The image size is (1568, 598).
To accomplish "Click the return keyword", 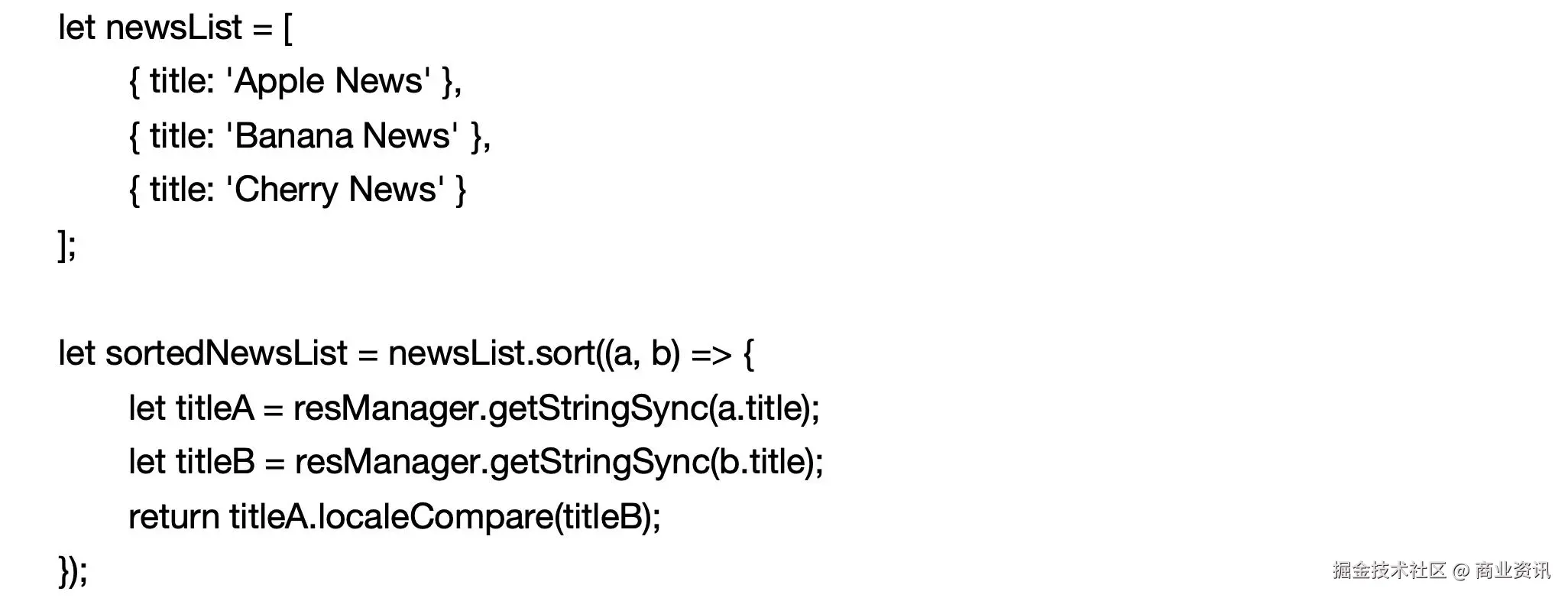I will [x=173, y=517].
